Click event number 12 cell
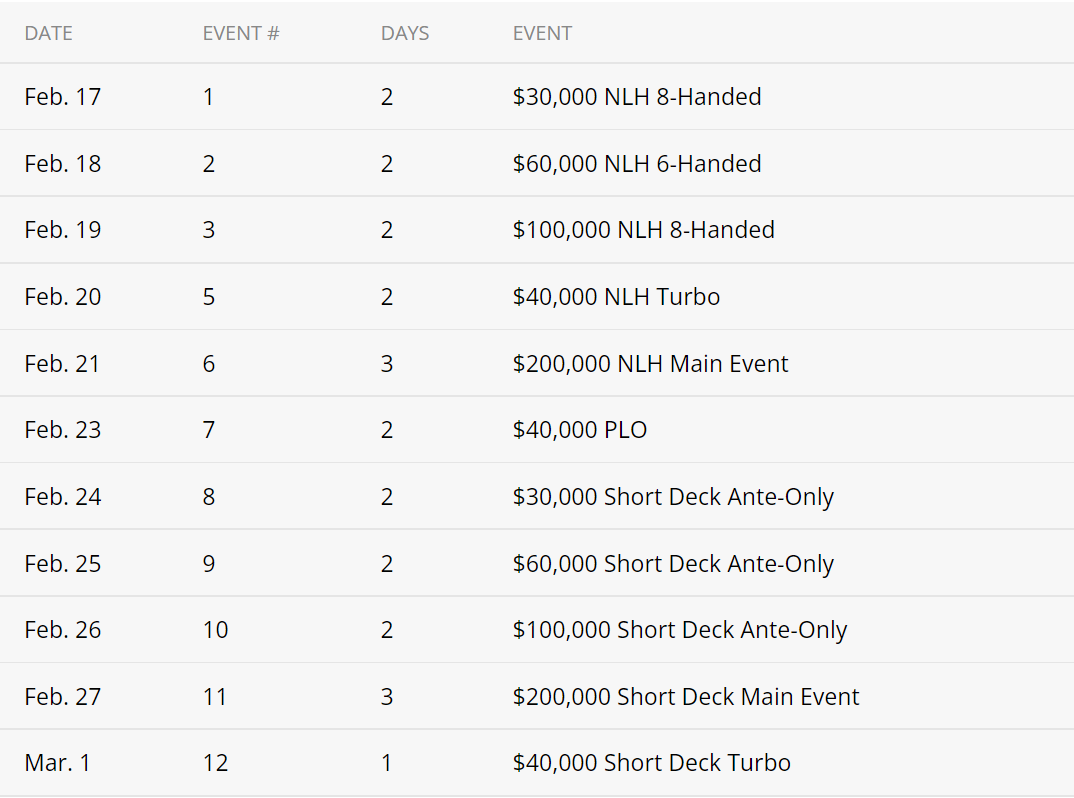The height and width of the screenshot is (798, 1074). pos(215,763)
